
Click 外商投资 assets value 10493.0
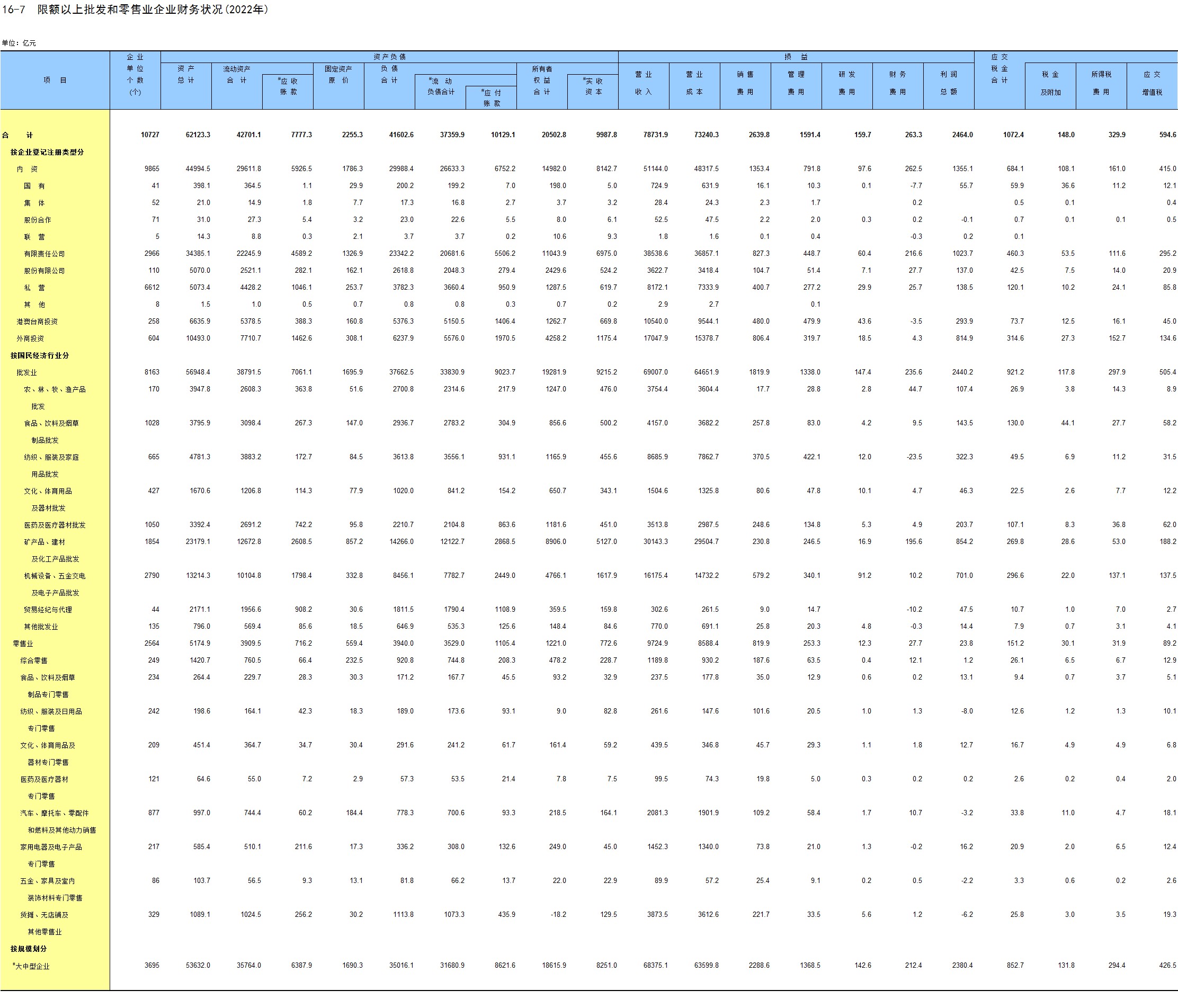coord(198,338)
